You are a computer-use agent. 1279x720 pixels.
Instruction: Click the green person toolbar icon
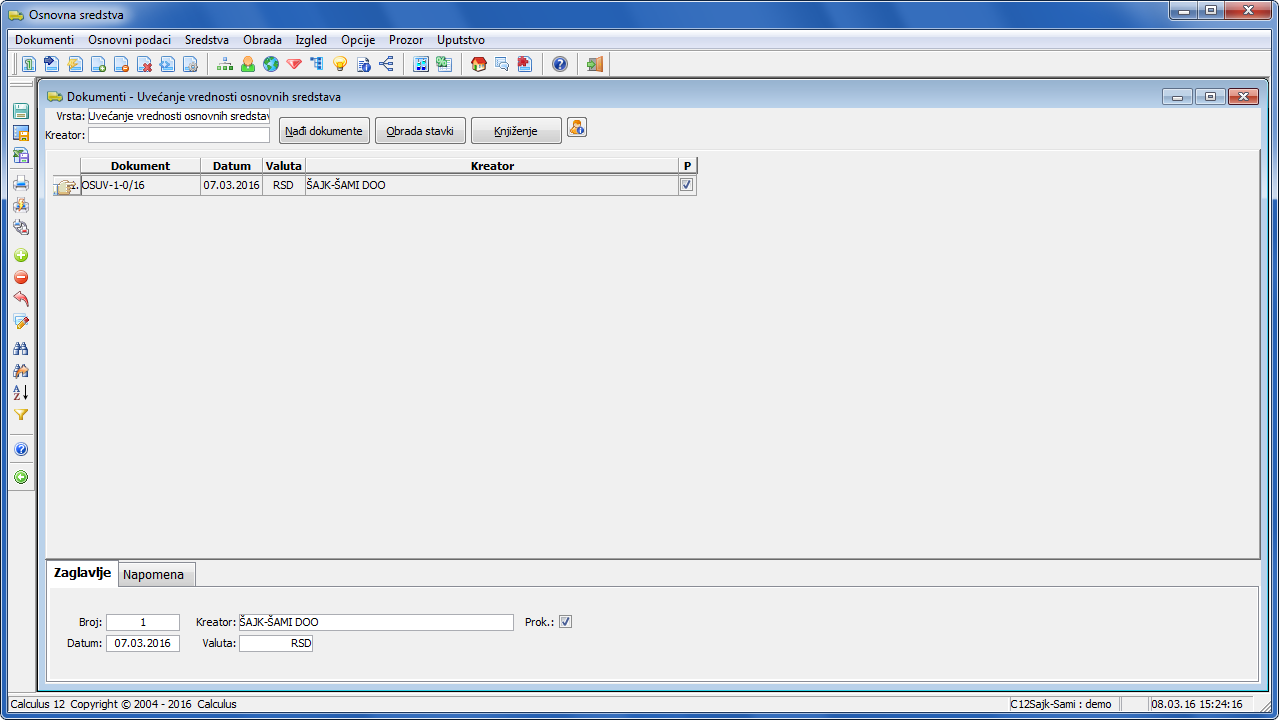[248, 64]
